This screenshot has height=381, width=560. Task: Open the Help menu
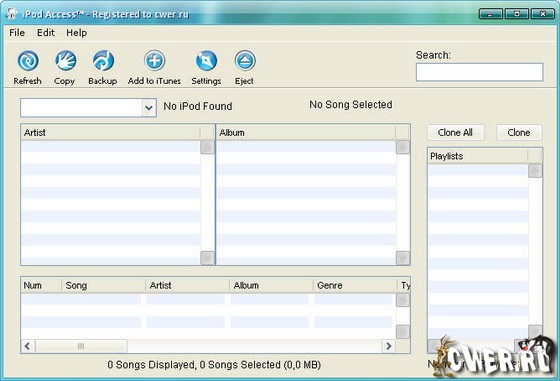pos(76,33)
